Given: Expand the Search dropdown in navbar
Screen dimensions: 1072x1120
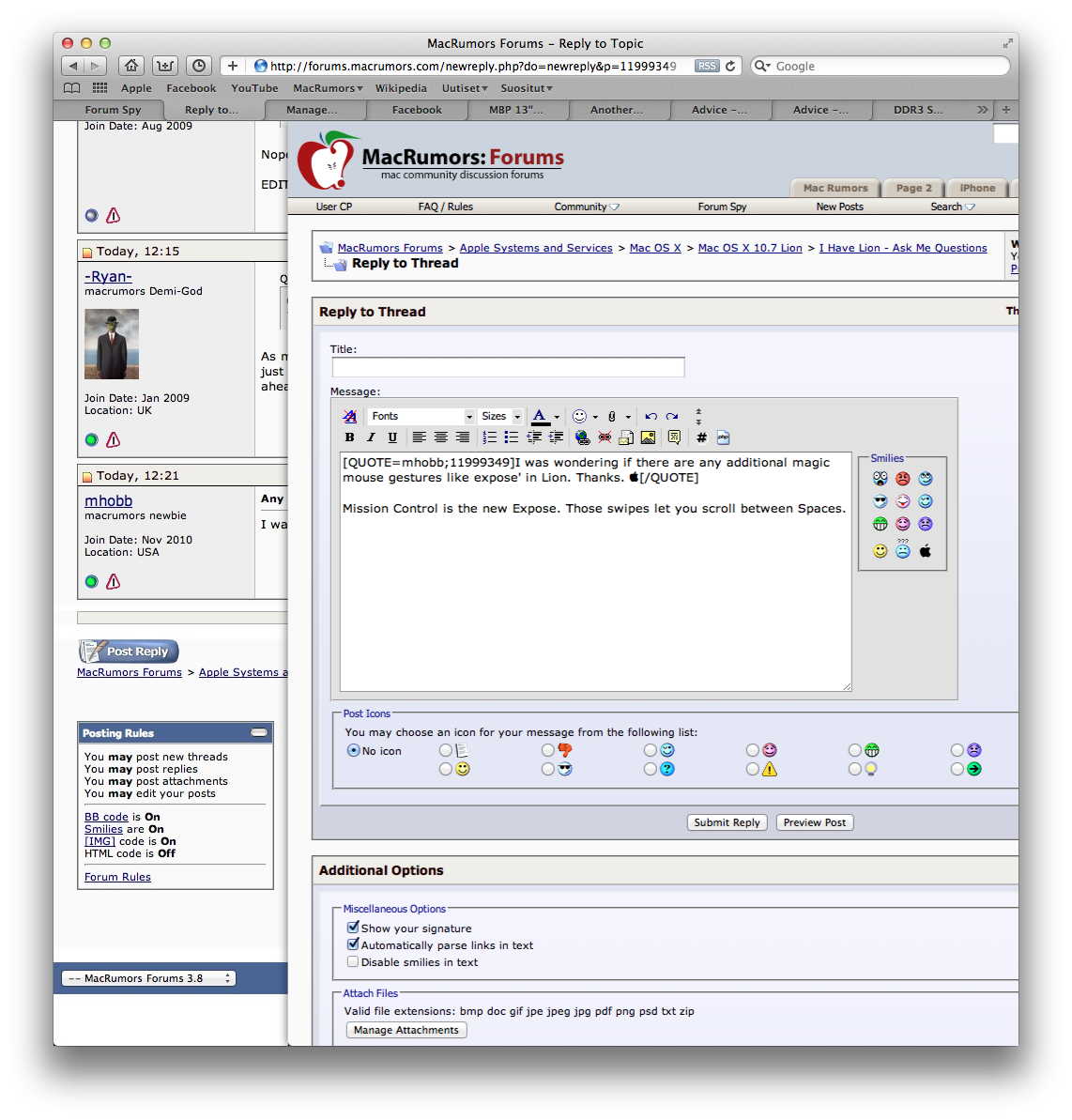Looking at the screenshot, I should [952, 207].
